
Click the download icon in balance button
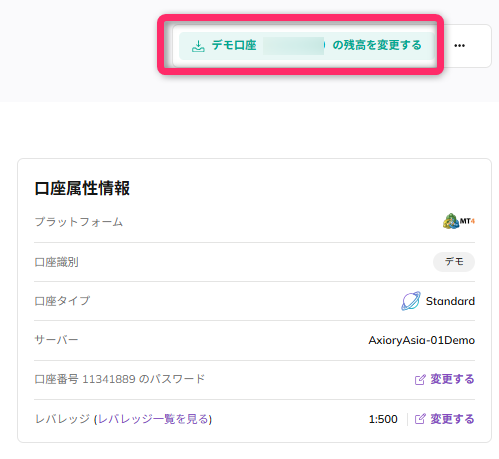(x=198, y=46)
